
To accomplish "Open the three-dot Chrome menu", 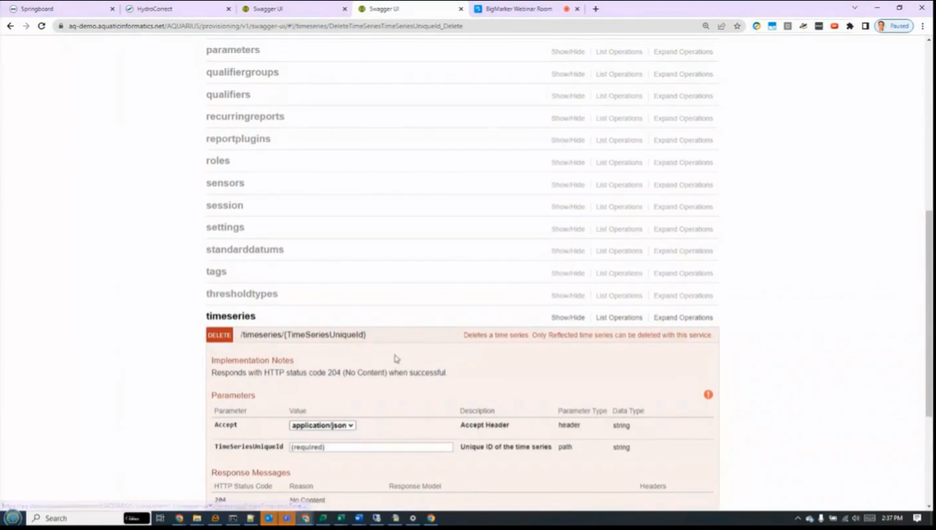I will pyautogui.click(x=923, y=26).
